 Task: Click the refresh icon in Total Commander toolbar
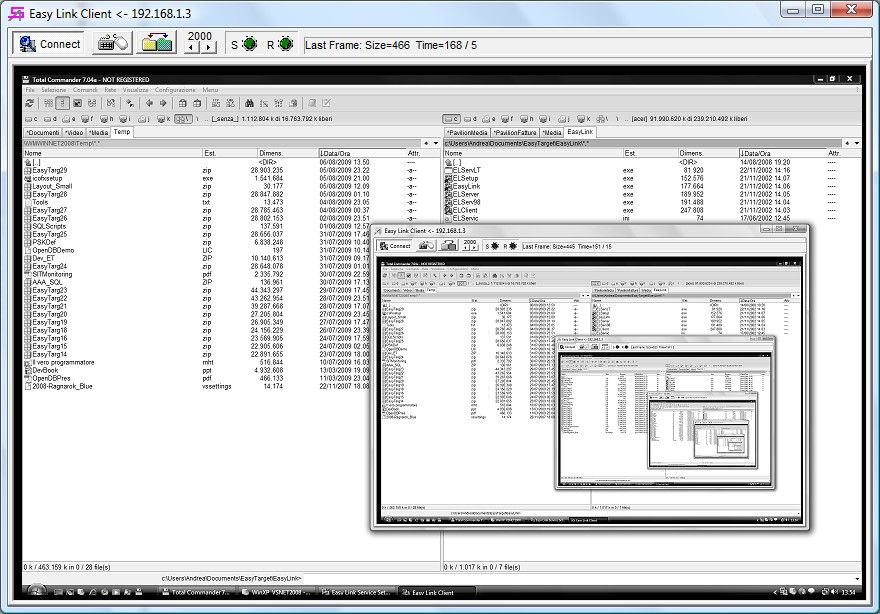30,103
